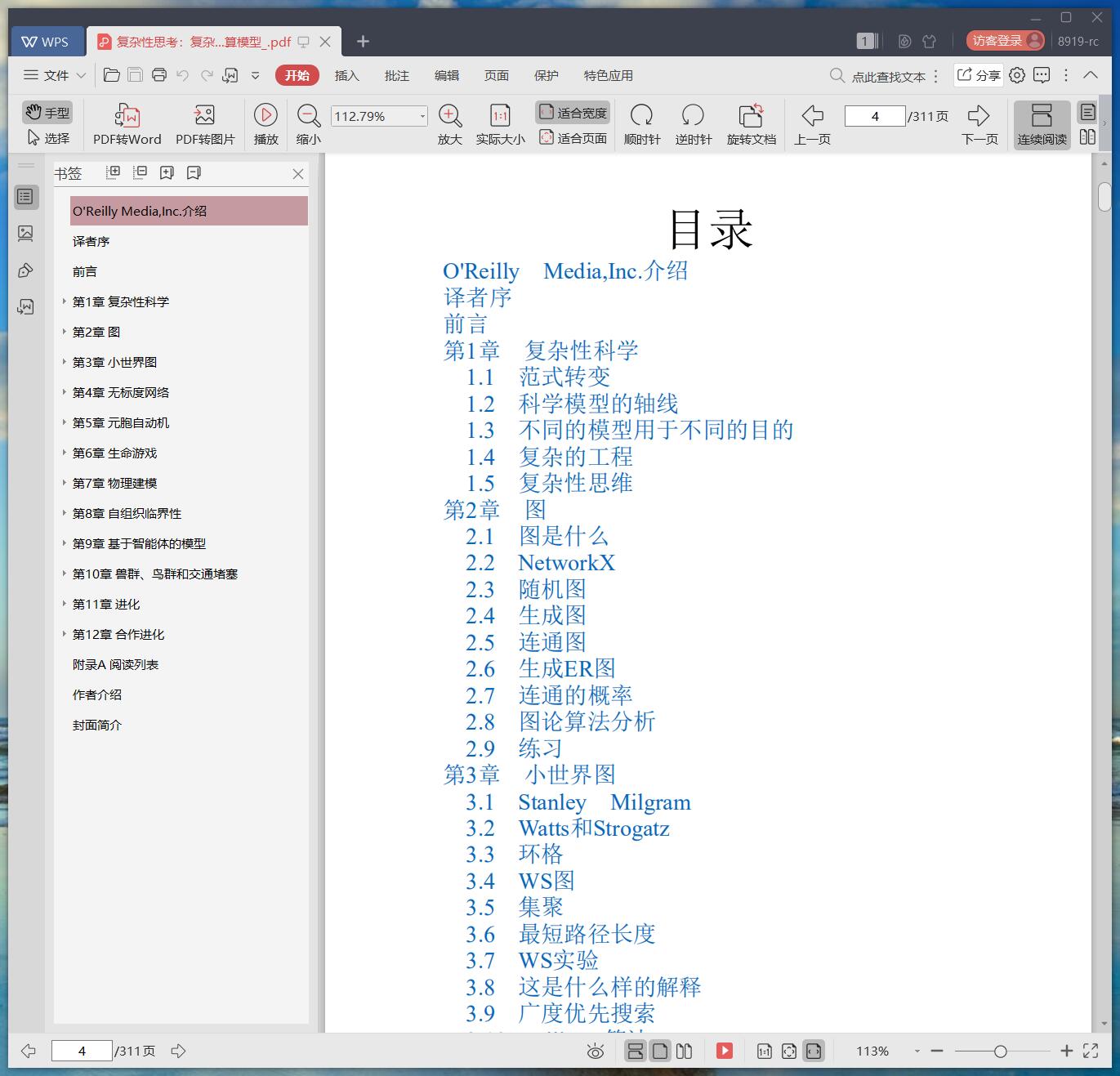The image size is (1120, 1076).
Task: Go to 下一页 next page
Action: [979, 125]
